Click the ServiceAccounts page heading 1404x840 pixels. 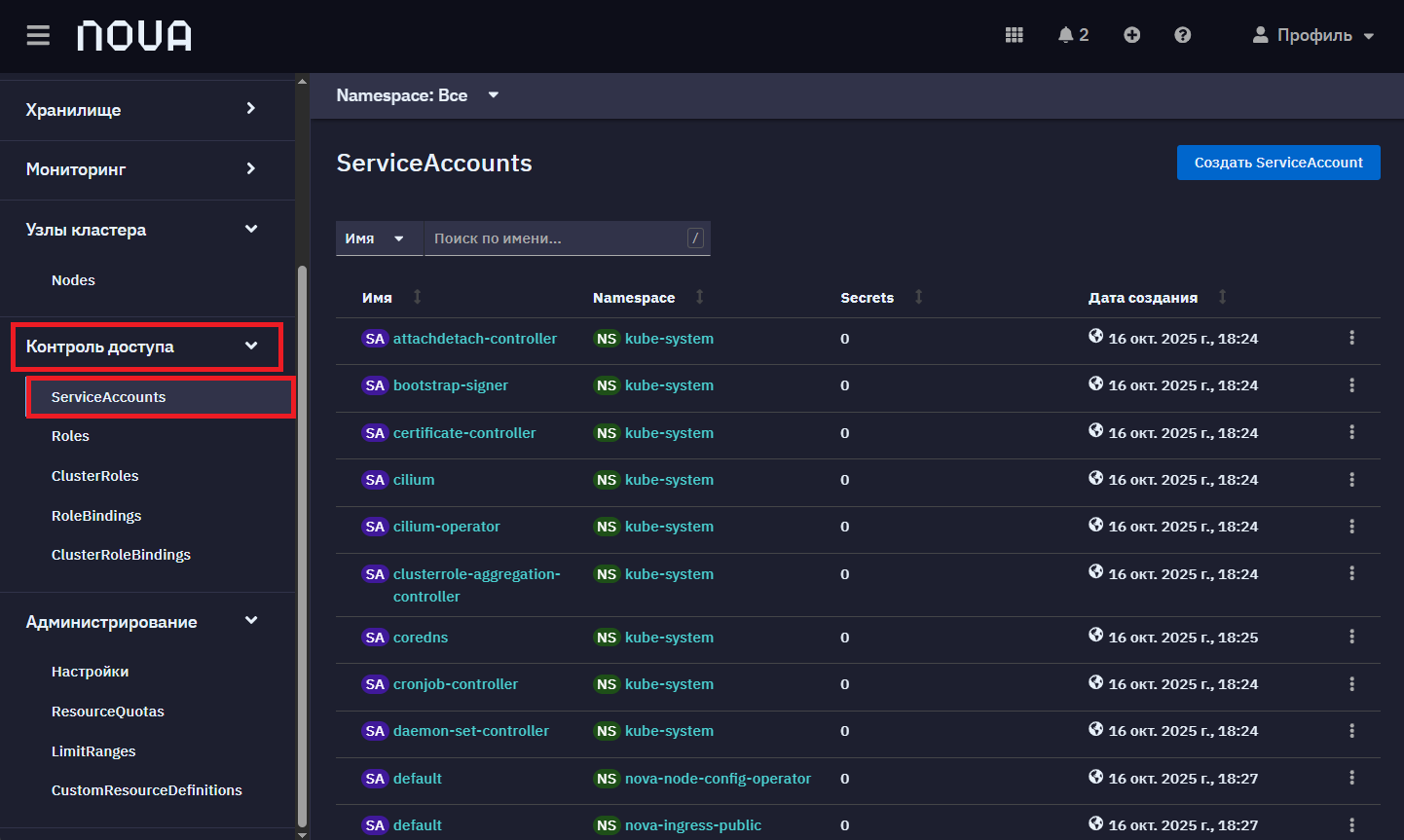tap(434, 164)
